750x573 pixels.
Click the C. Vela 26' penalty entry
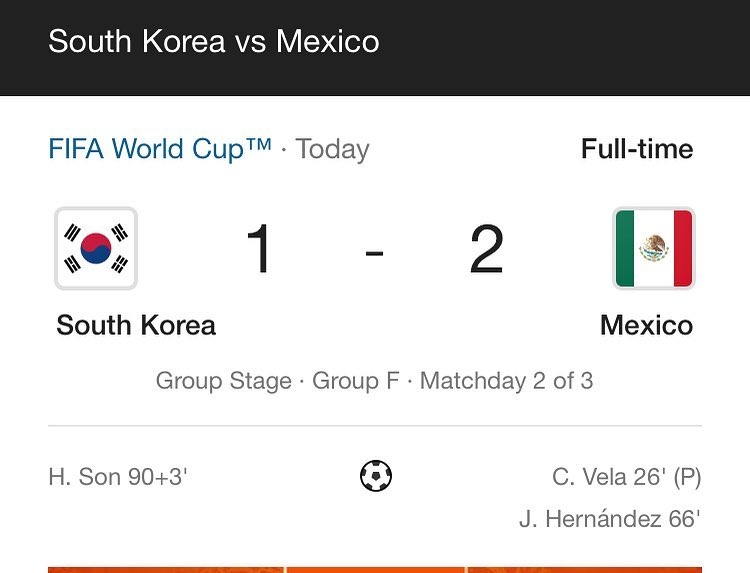tap(627, 477)
